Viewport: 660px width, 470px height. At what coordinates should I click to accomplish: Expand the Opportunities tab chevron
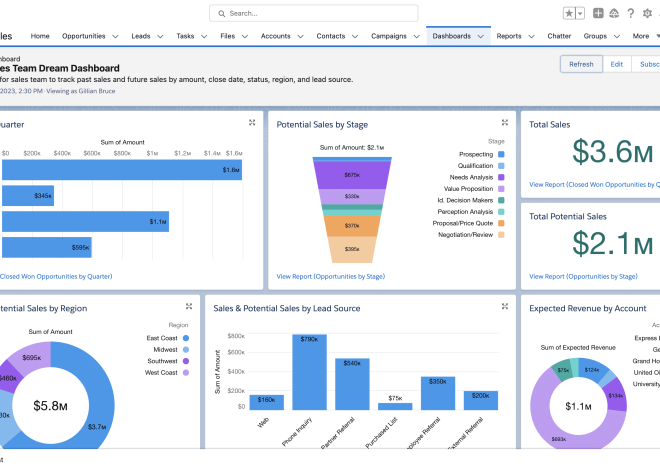point(115,37)
